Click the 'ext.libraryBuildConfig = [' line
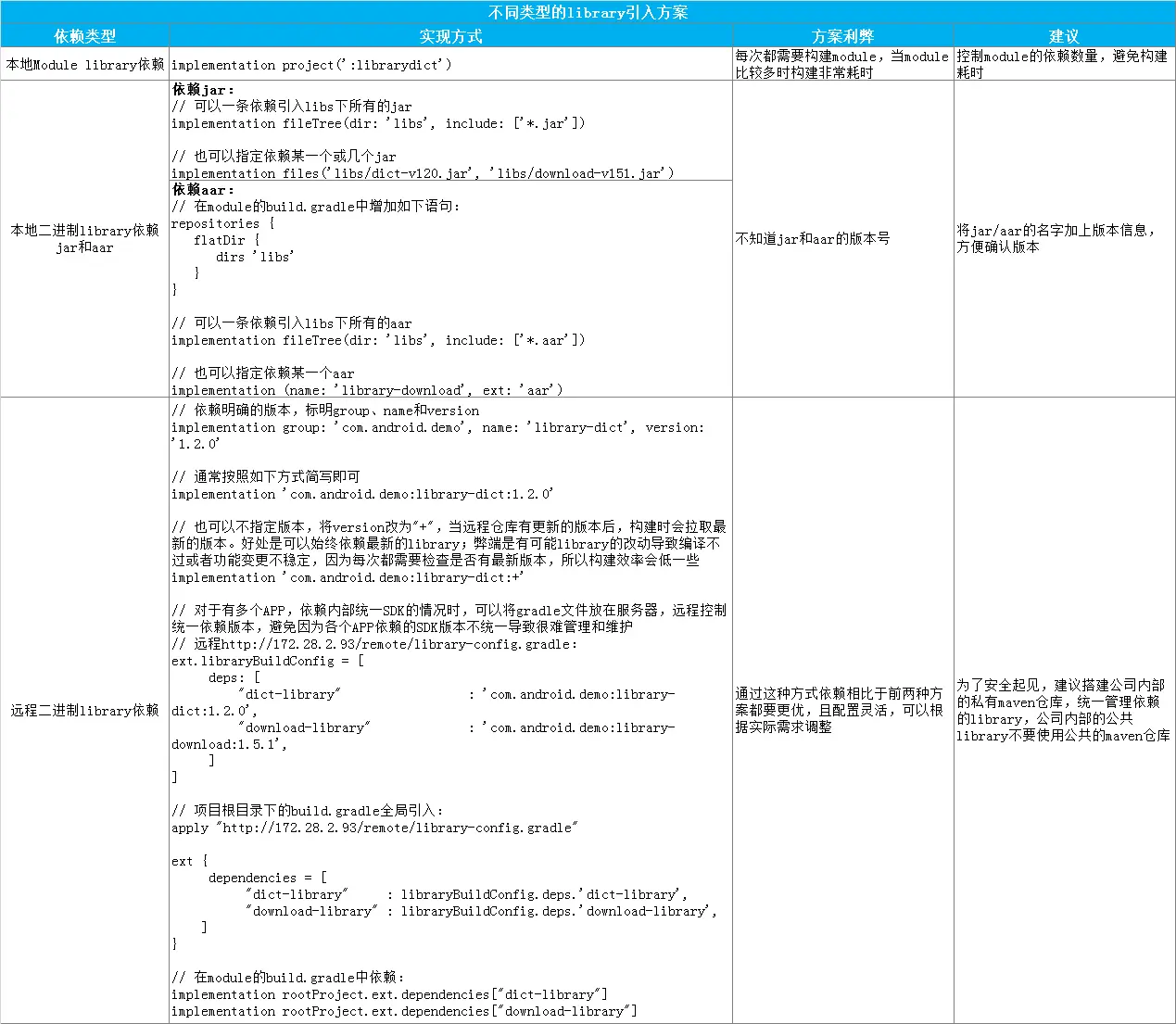The height and width of the screenshot is (1024, 1176). coord(267,661)
